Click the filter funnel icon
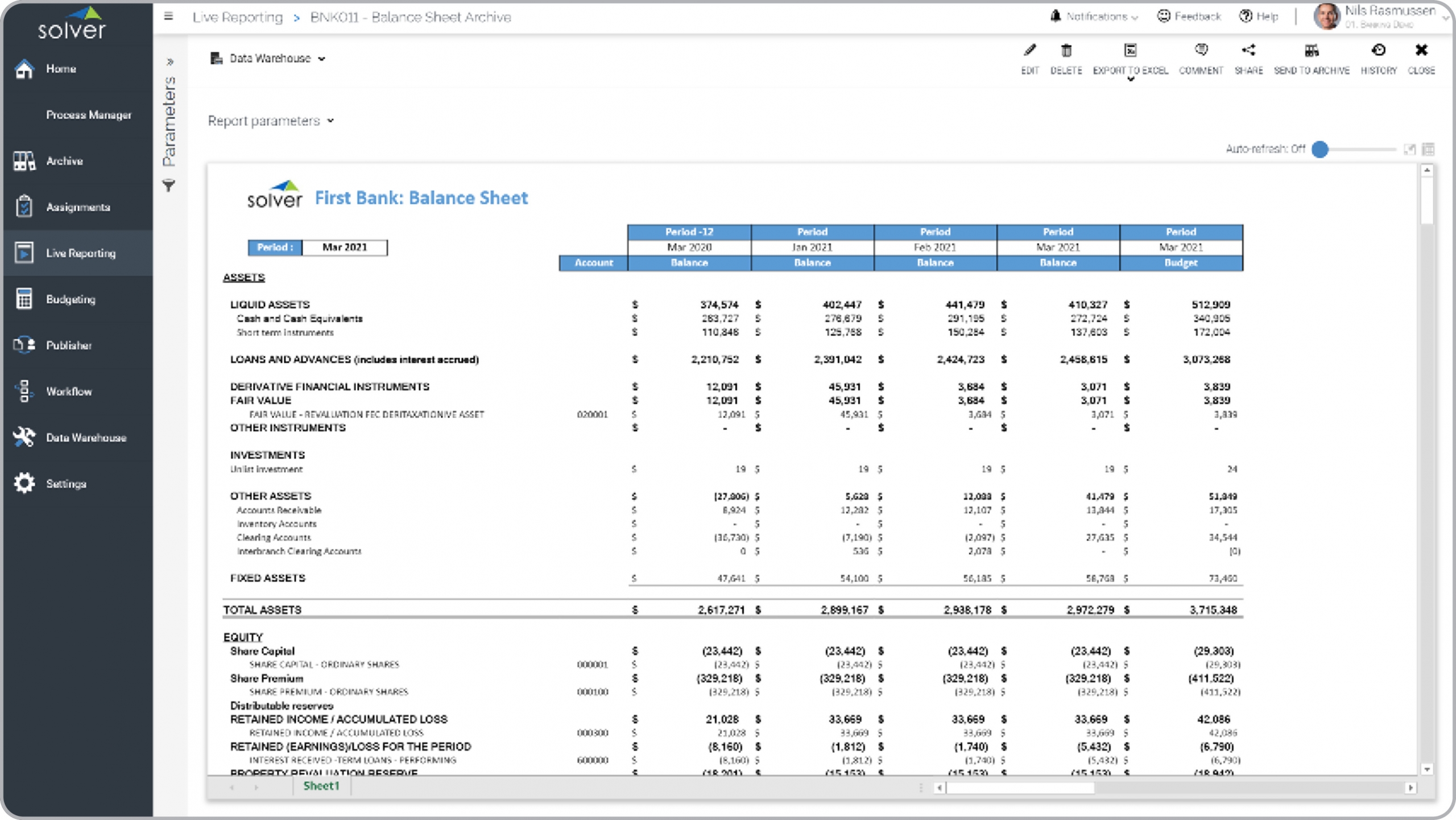The image size is (1456, 820). coord(169,186)
